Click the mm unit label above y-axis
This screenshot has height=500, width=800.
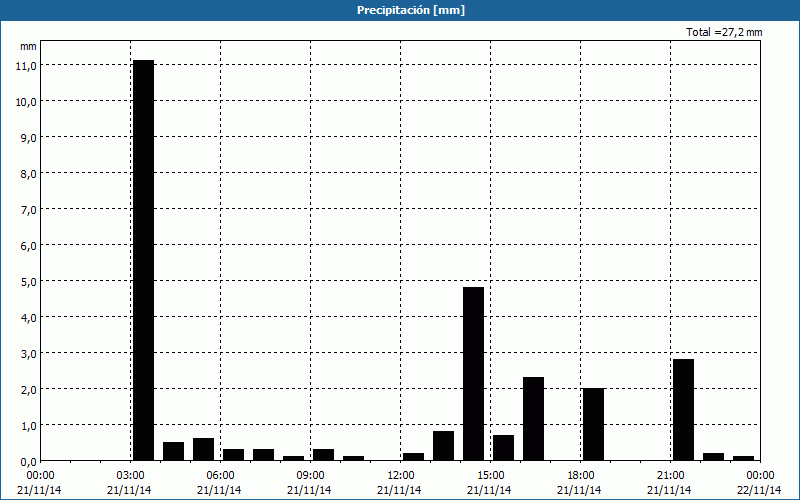click(x=28, y=46)
